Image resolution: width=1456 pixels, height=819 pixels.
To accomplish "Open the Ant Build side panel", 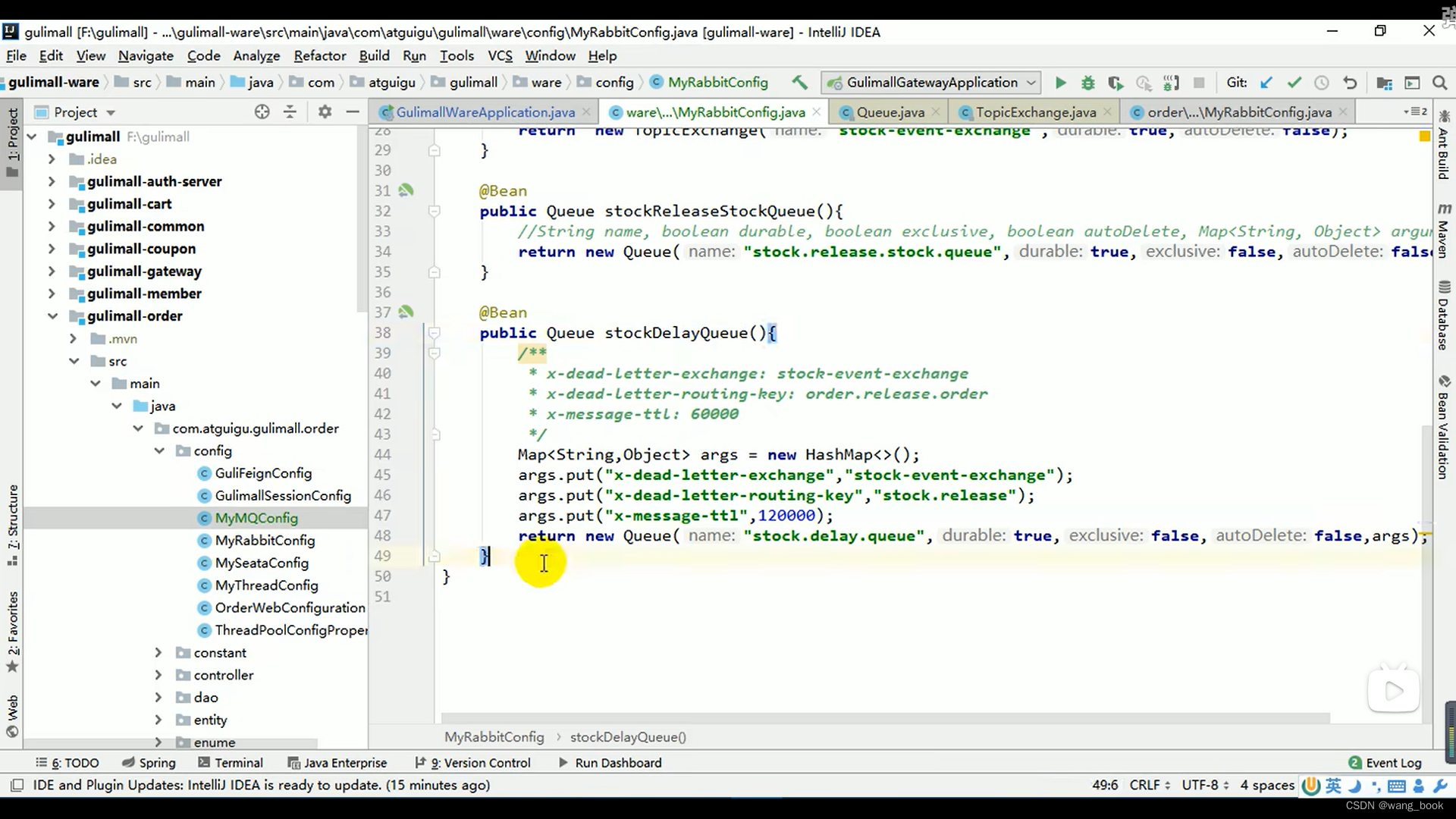I will click(x=1444, y=145).
